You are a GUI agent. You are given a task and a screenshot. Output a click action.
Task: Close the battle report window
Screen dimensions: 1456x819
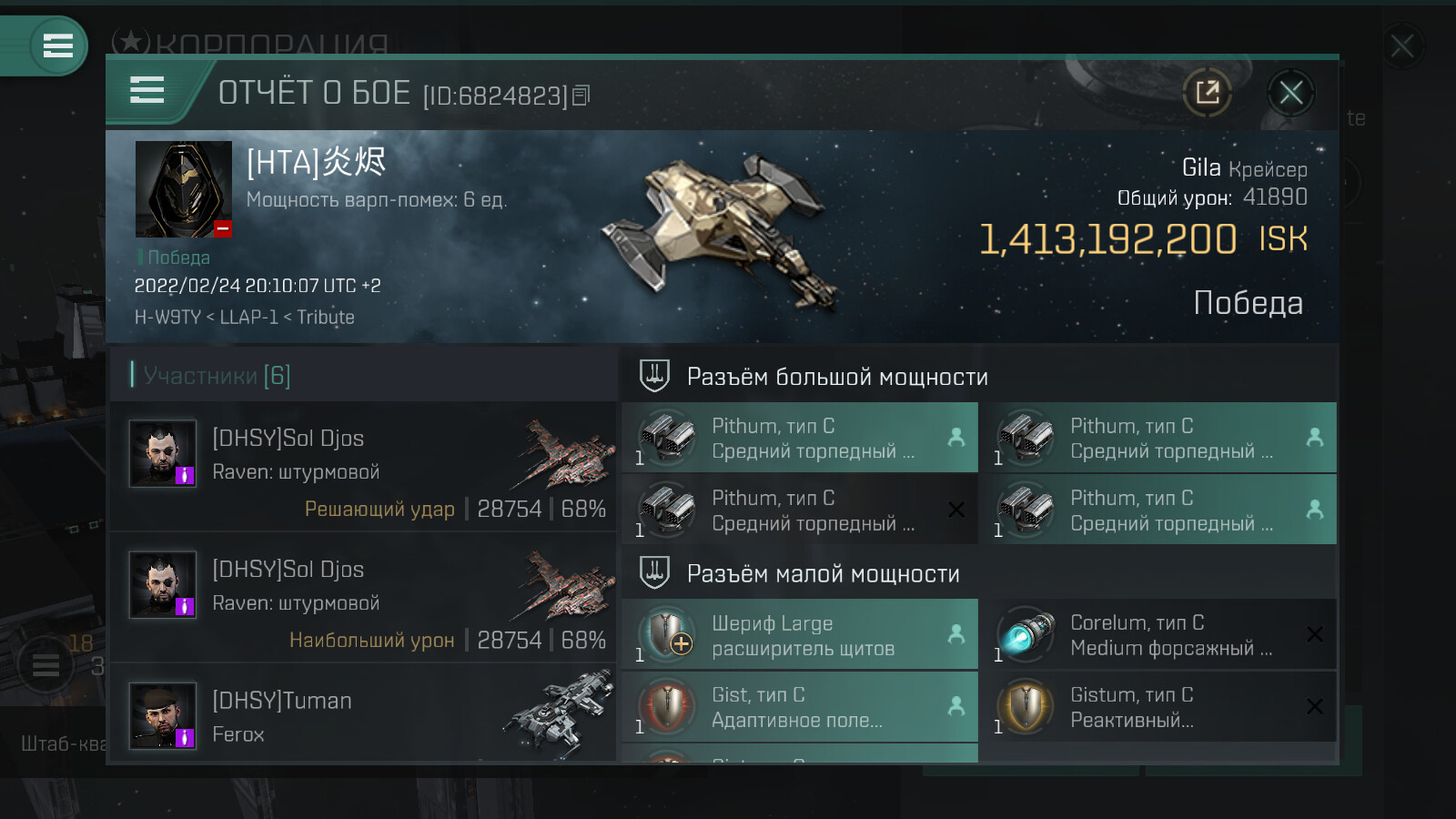pos(1290,92)
